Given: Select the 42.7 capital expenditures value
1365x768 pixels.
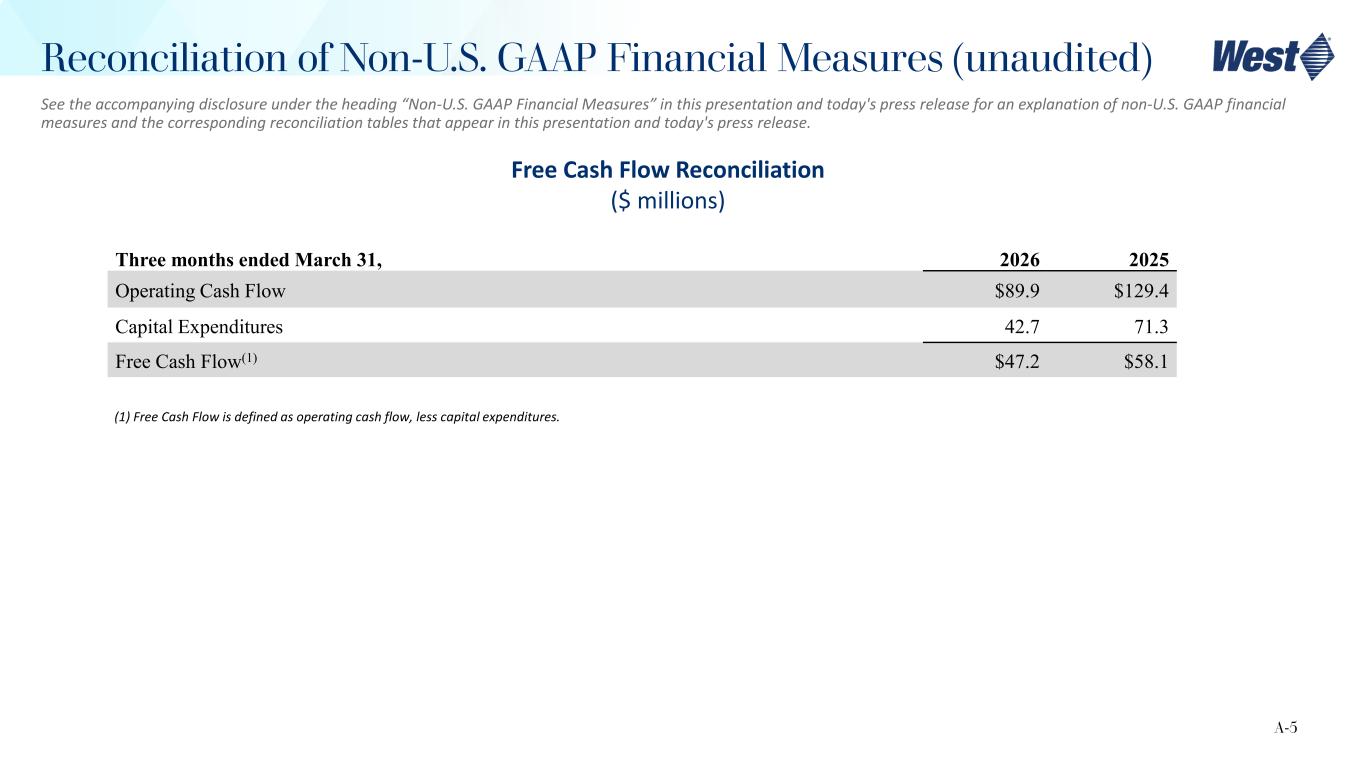Looking at the screenshot, I should [1020, 326].
